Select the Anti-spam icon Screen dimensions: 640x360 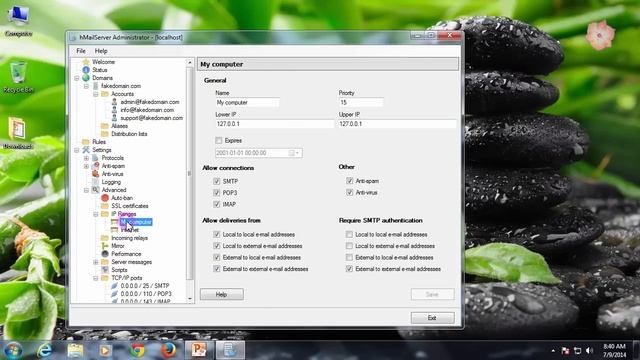coord(96,166)
